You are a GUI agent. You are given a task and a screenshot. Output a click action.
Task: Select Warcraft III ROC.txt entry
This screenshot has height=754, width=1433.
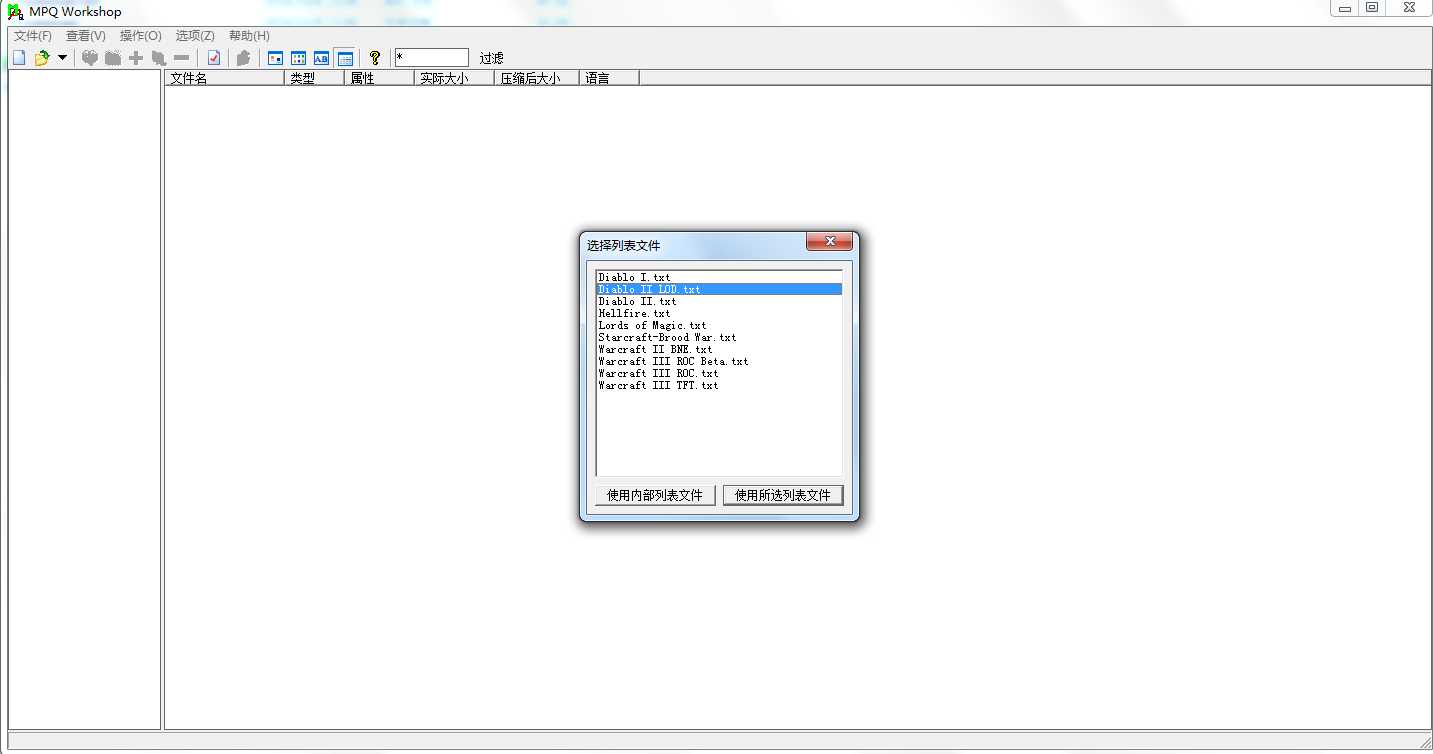coord(719,373)
